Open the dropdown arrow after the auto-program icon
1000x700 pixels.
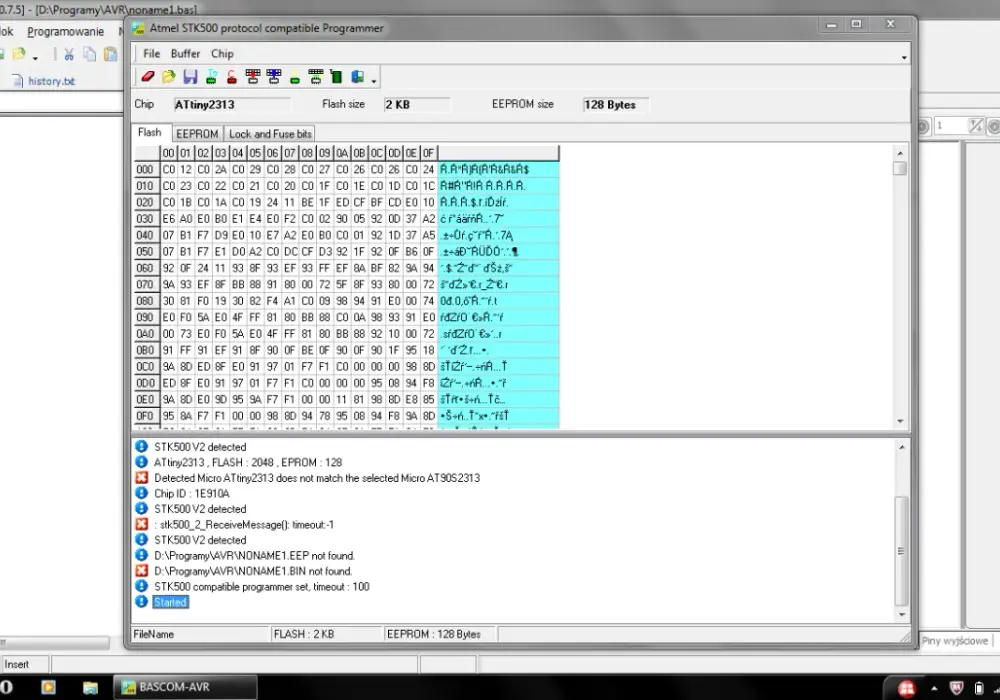click(x=374, y=80)
